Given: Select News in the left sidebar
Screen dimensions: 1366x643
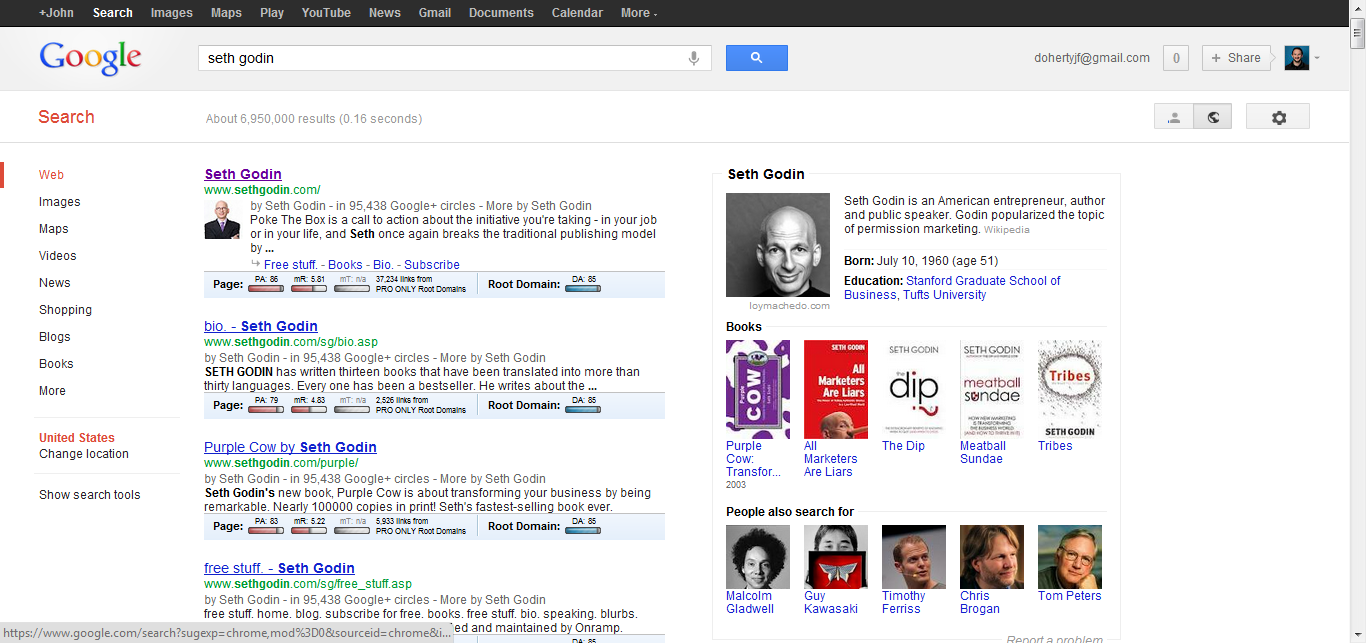Looking at the screenshot, I should tap(55, 283).
